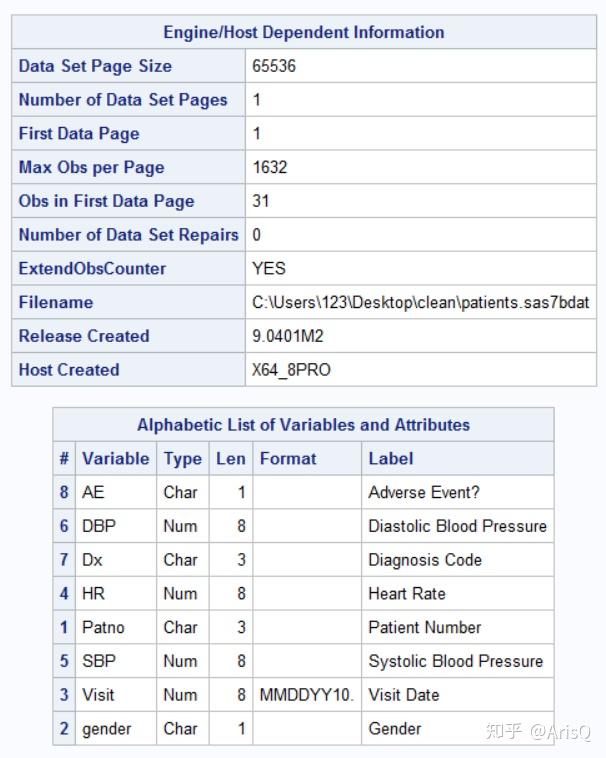Select the Data Set Page Size row label
The height and width of the screenshot is (758, 606).
pyautogui.click(x=95, y=66)
